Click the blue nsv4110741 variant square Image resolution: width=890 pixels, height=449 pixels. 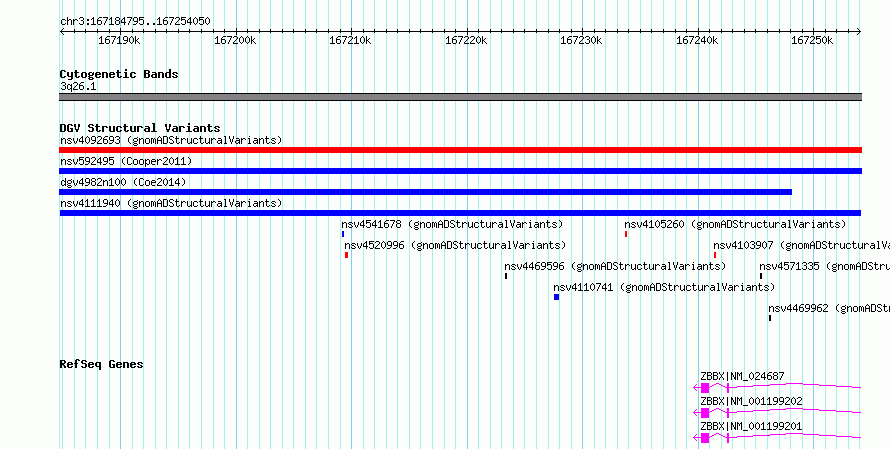pos(556,297)
